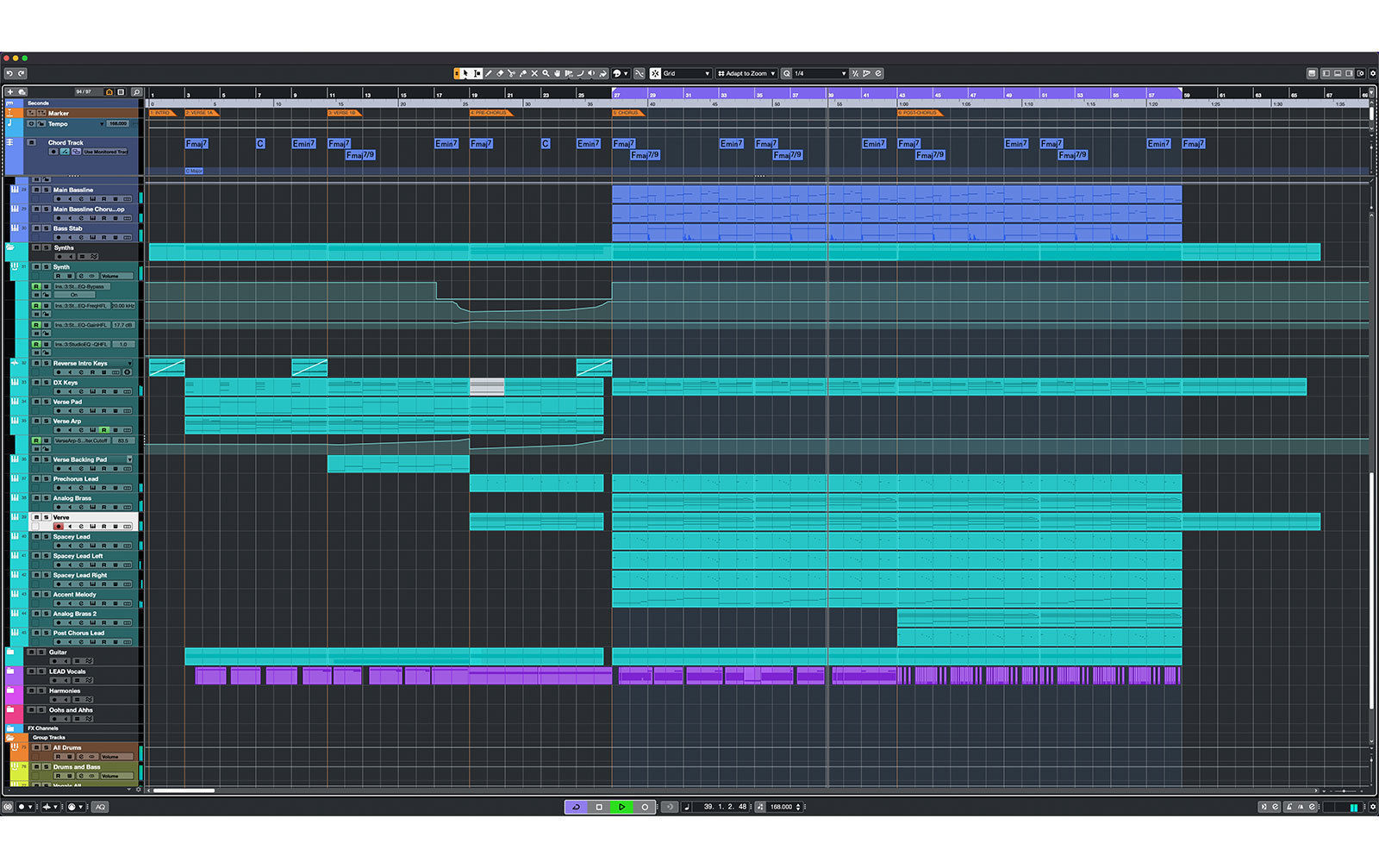Open the Color tool dropdown arrow
Screen dimensions: 1379x868
coord(626,73)
